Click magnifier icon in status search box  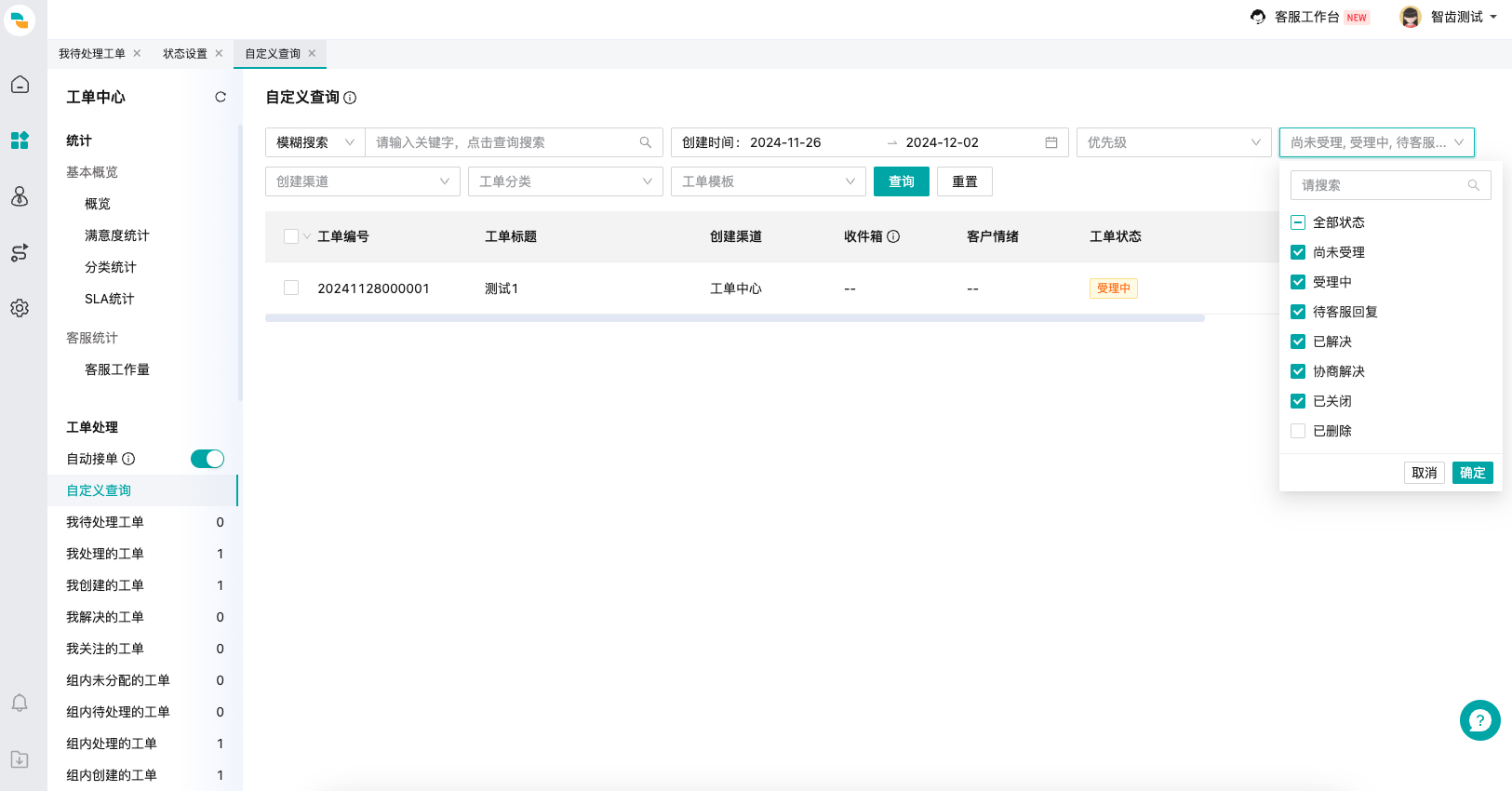coord(1474,185)
